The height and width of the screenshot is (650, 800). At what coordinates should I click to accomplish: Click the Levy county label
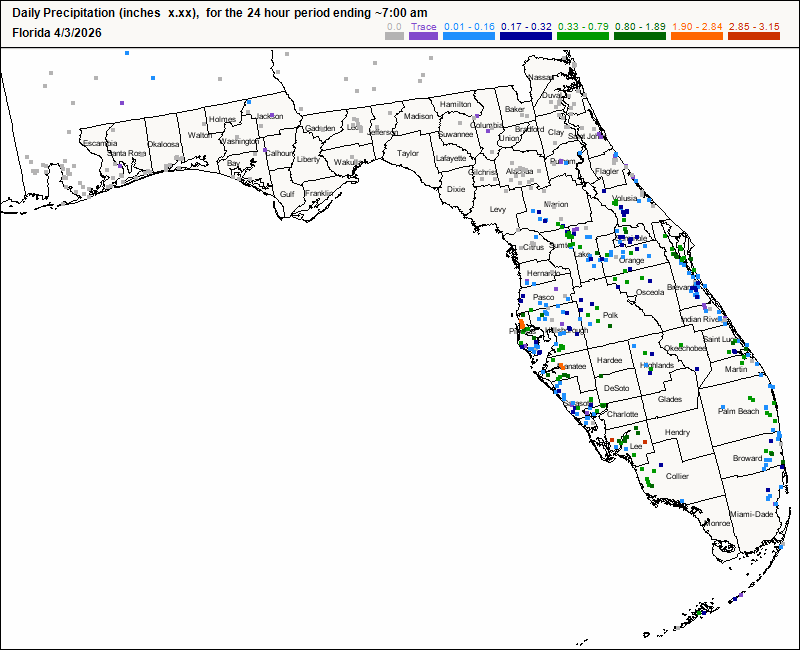pos(498,210)
